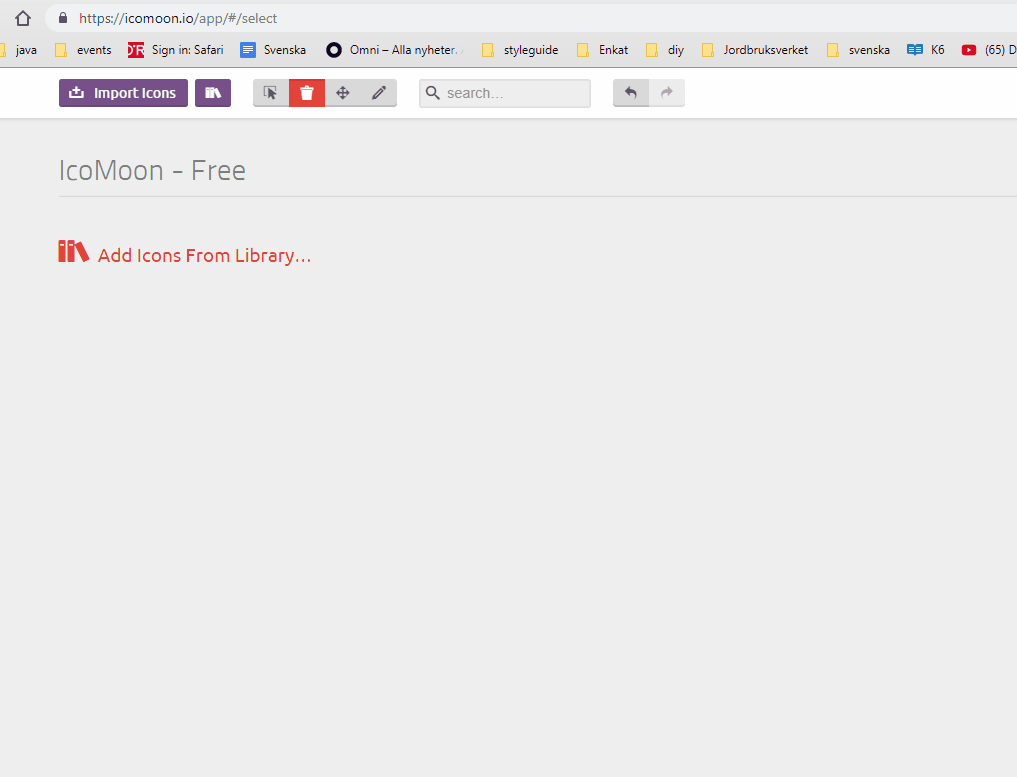This screenshot has height=777, width=1017.
Task: View site security lock info
Action: (x=63, y=18)
